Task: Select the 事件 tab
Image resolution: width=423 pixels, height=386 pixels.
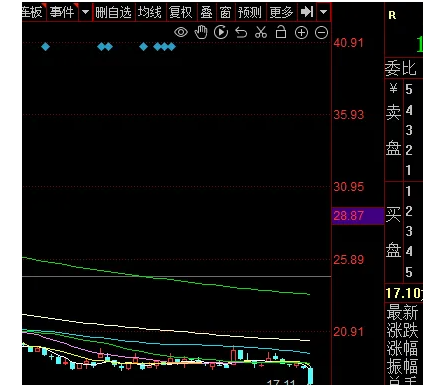Action: 62,13
